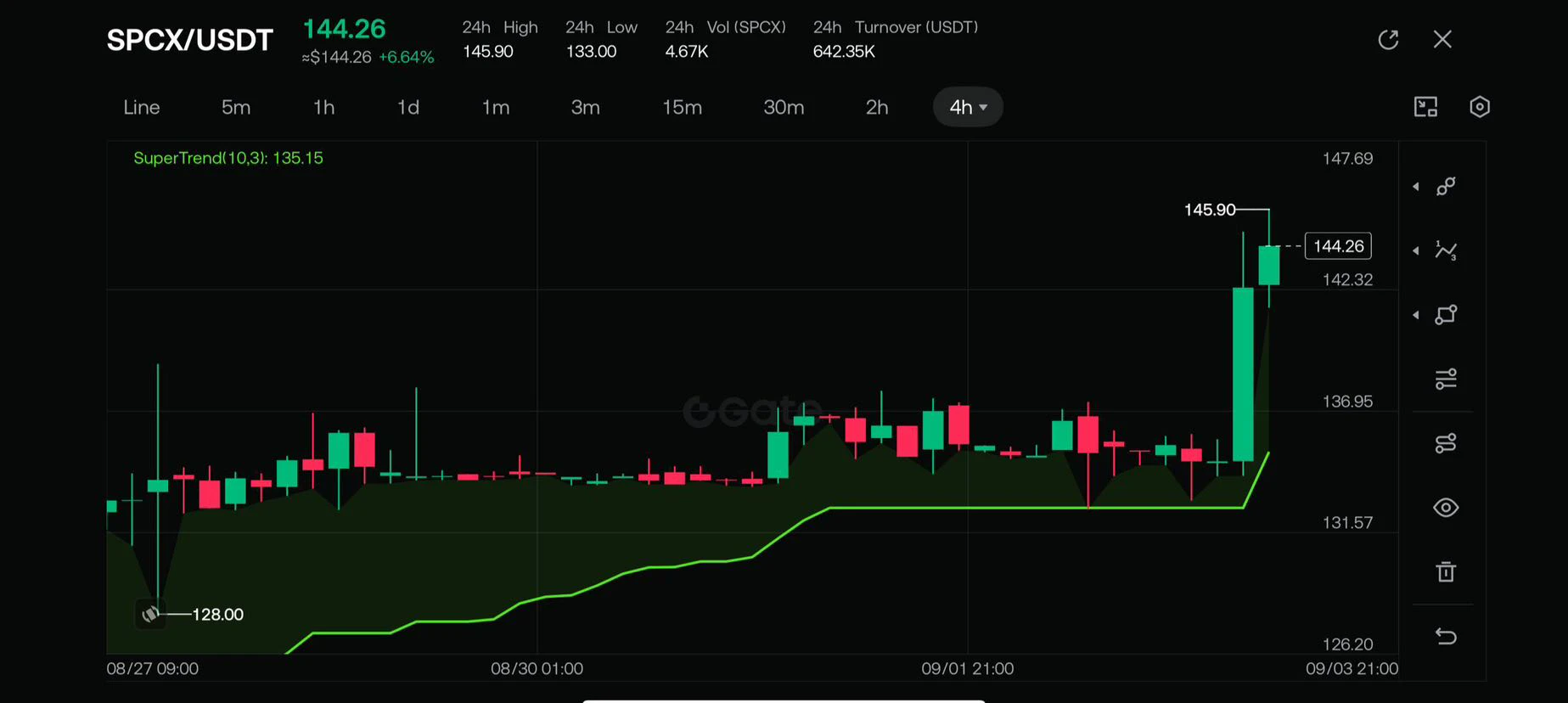Screen dimensions: 1568x703
Task: Open the 4h timeframe dropdown
Action: click(968, 107)
